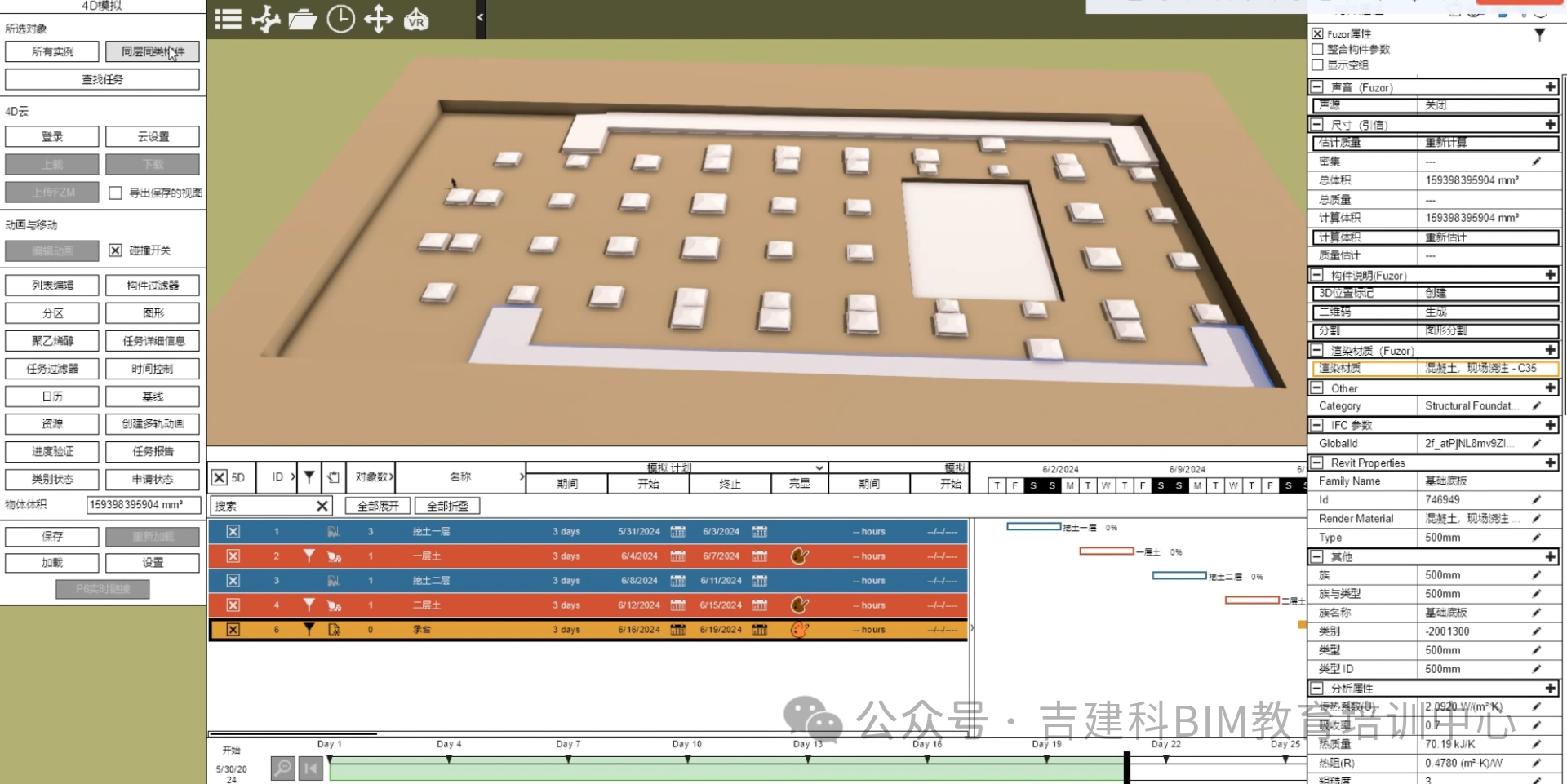Click the VR headset icon

(x=416, y=19)
